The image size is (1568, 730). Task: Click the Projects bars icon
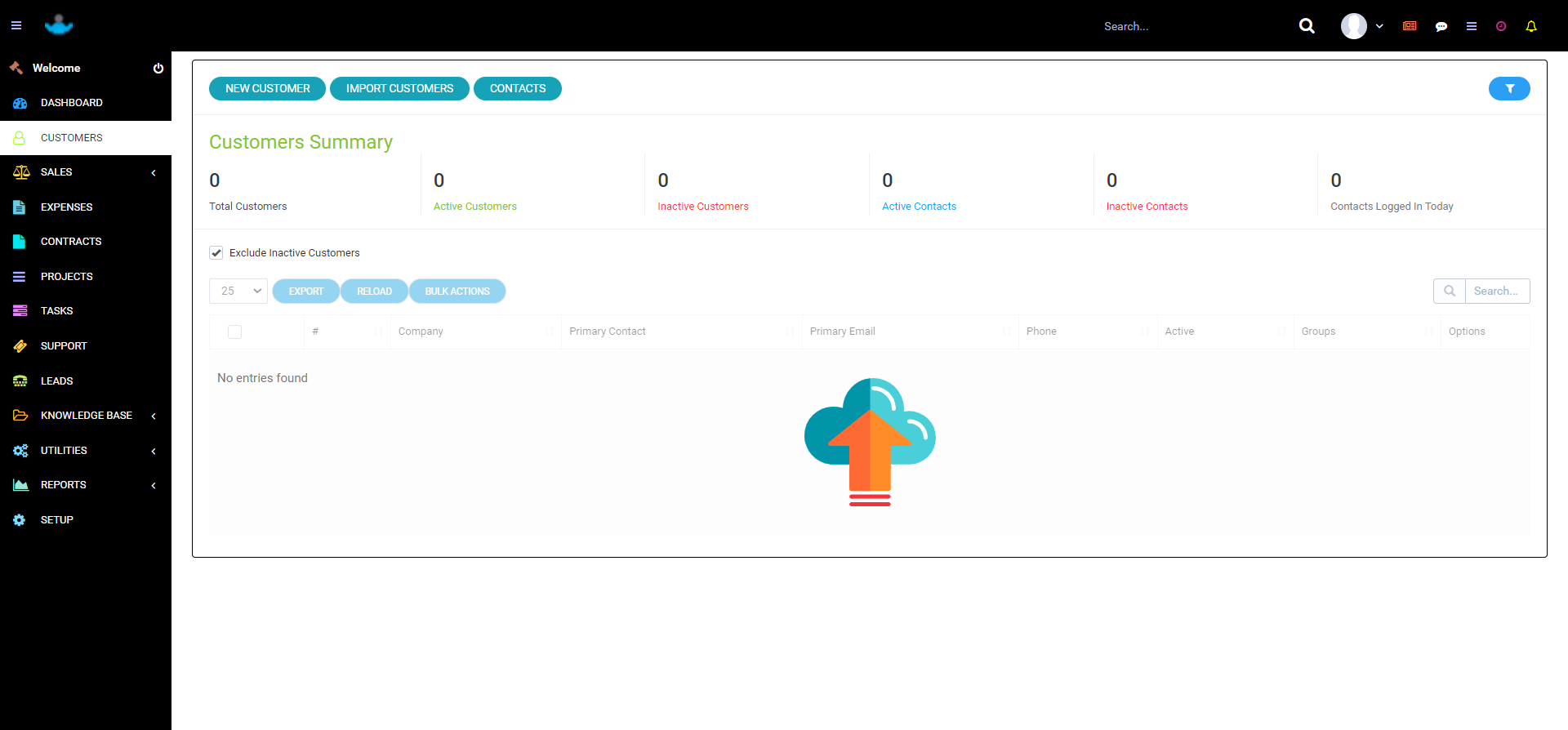tap(19, 277)
